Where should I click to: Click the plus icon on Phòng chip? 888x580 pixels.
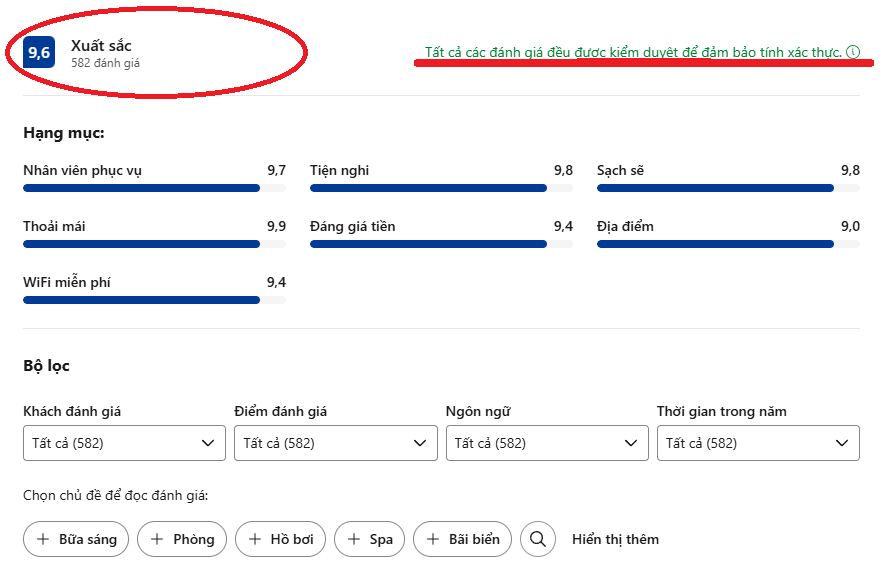(x=157, y=539)
